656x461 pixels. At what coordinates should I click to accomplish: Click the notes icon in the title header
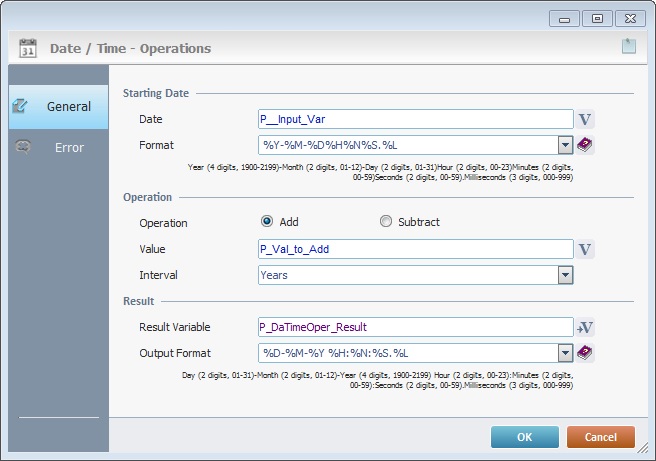pos(628,46)
